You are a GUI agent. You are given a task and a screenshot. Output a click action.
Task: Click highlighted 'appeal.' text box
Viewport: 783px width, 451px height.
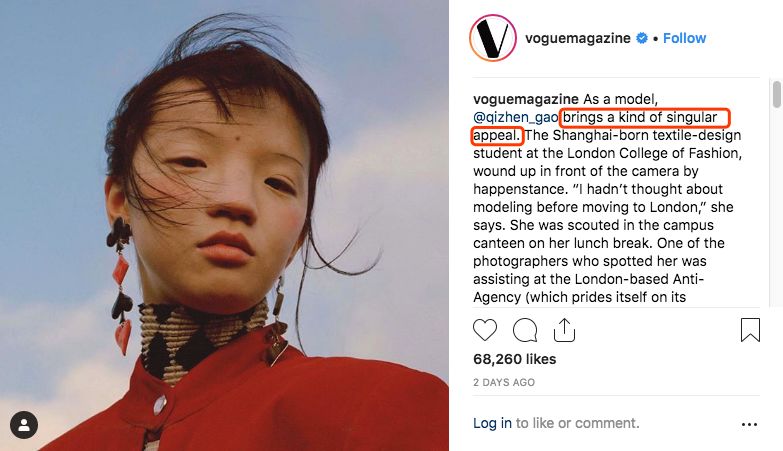click(x=497, y=135)
